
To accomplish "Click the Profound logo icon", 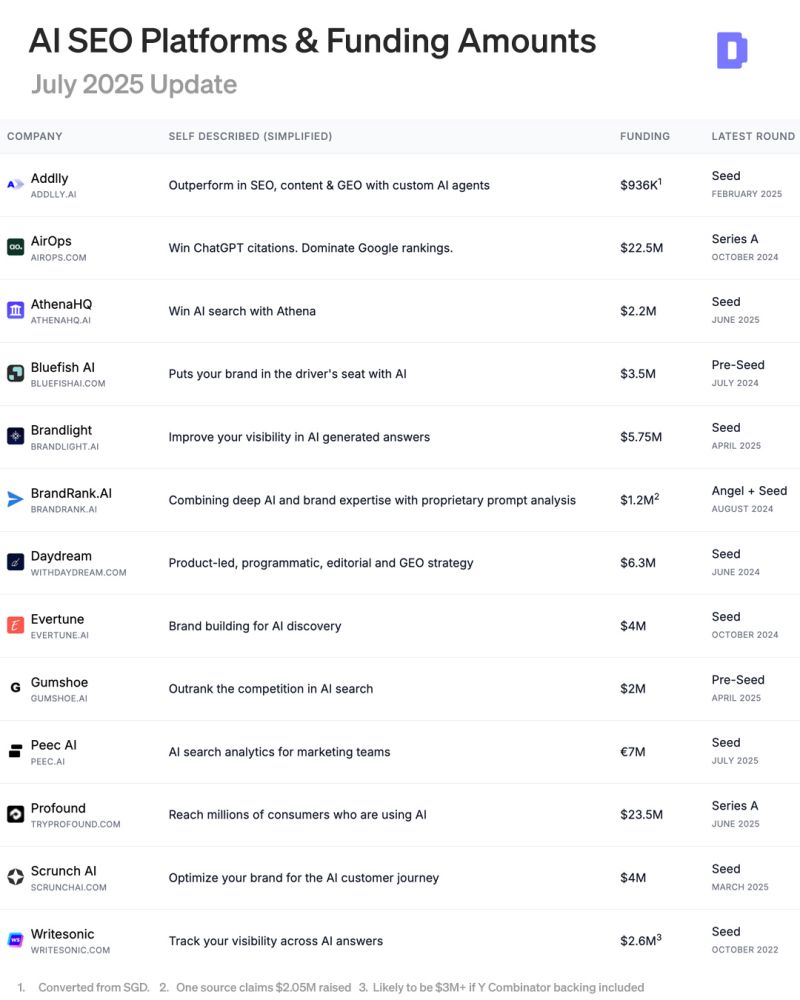I will 15,814.
